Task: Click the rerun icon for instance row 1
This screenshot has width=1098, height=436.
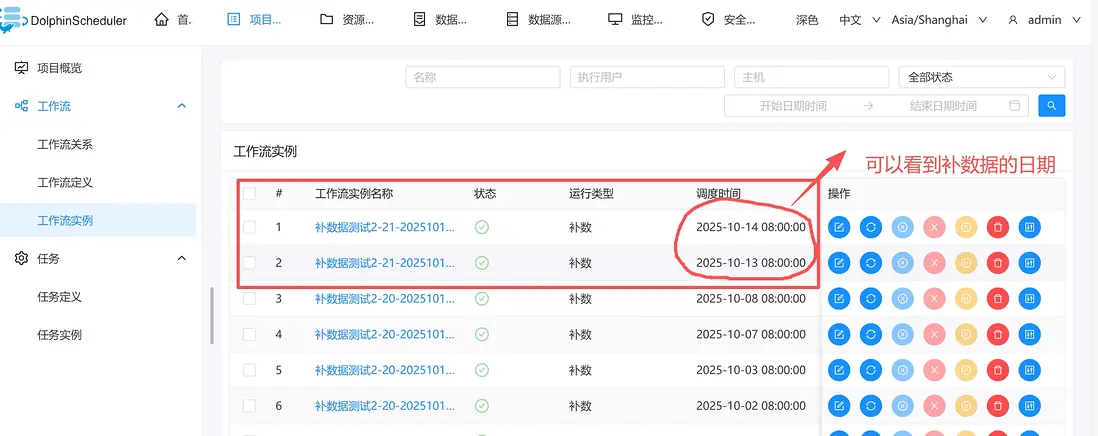Action: click(870, 227)
